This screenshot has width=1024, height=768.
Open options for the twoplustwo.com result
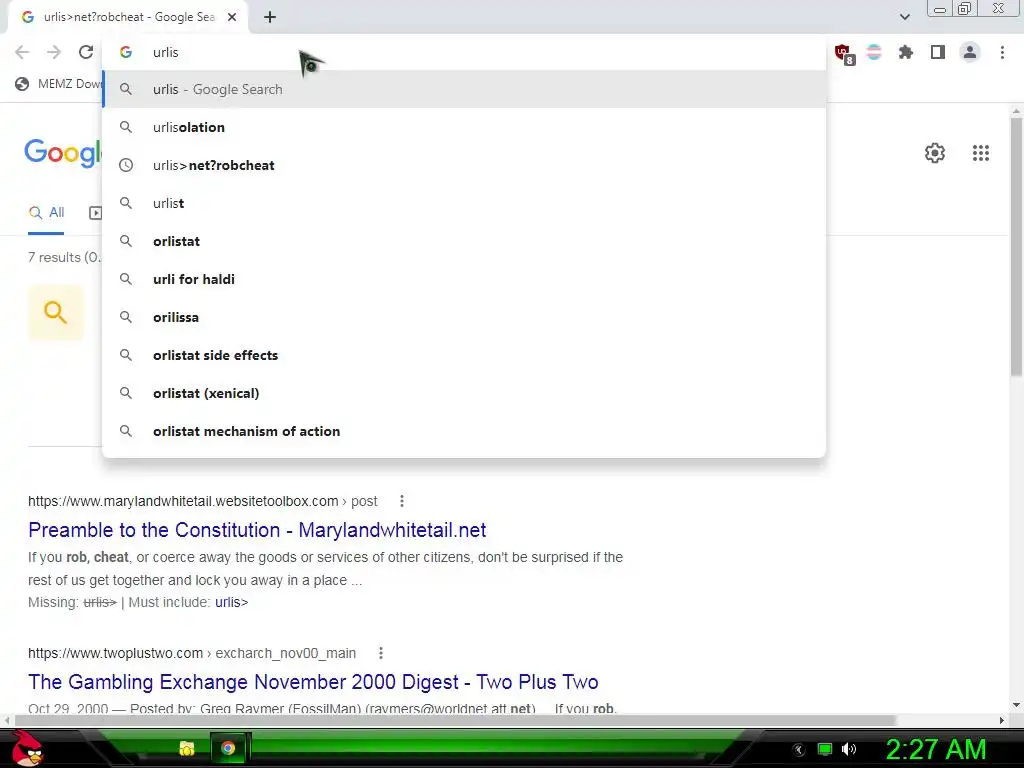(381, 653)
